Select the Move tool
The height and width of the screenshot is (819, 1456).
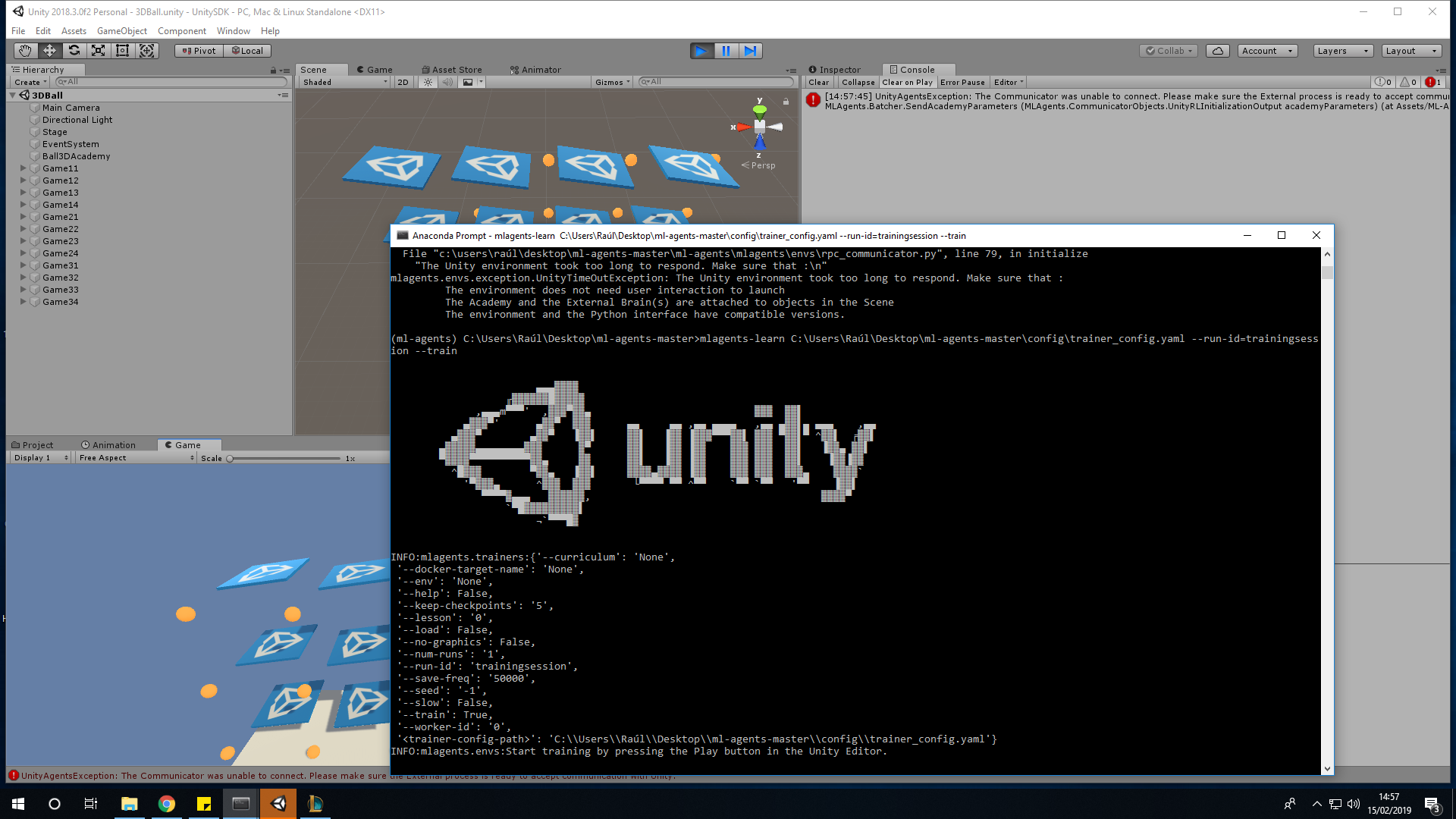tap(49, 50)
